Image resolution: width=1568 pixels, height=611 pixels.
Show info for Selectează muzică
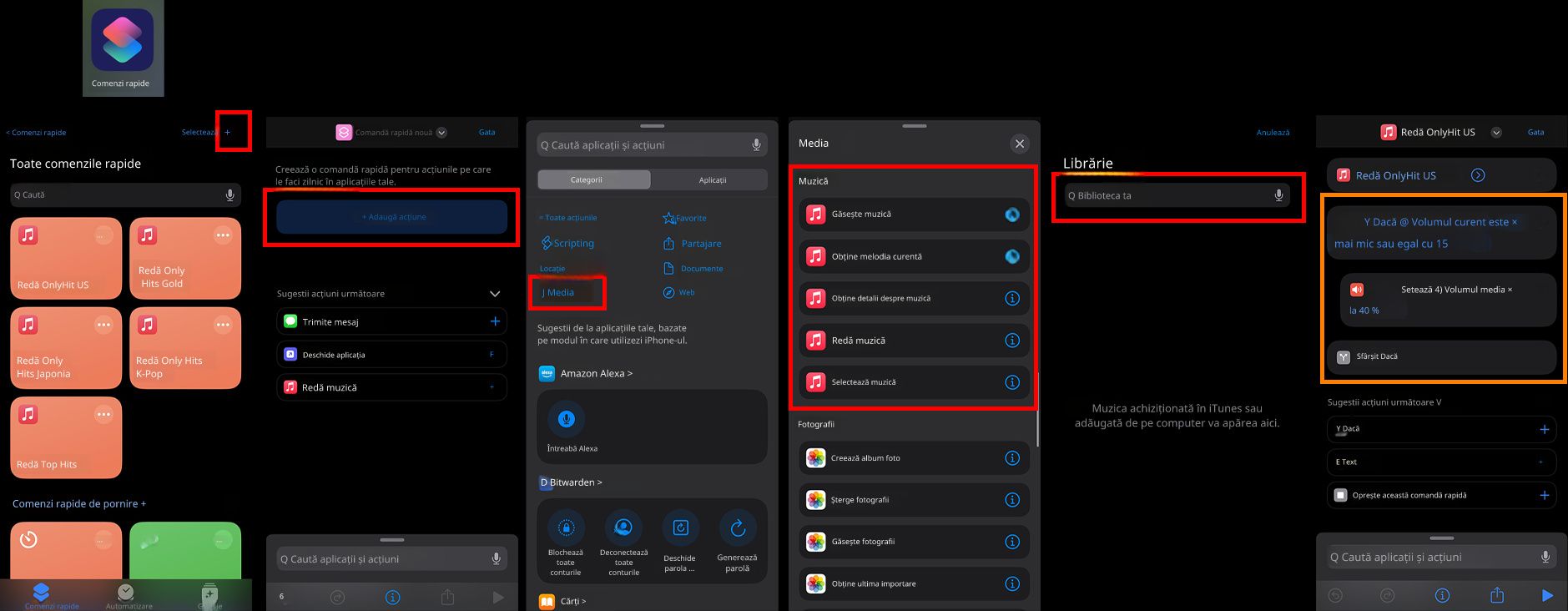1012,382
